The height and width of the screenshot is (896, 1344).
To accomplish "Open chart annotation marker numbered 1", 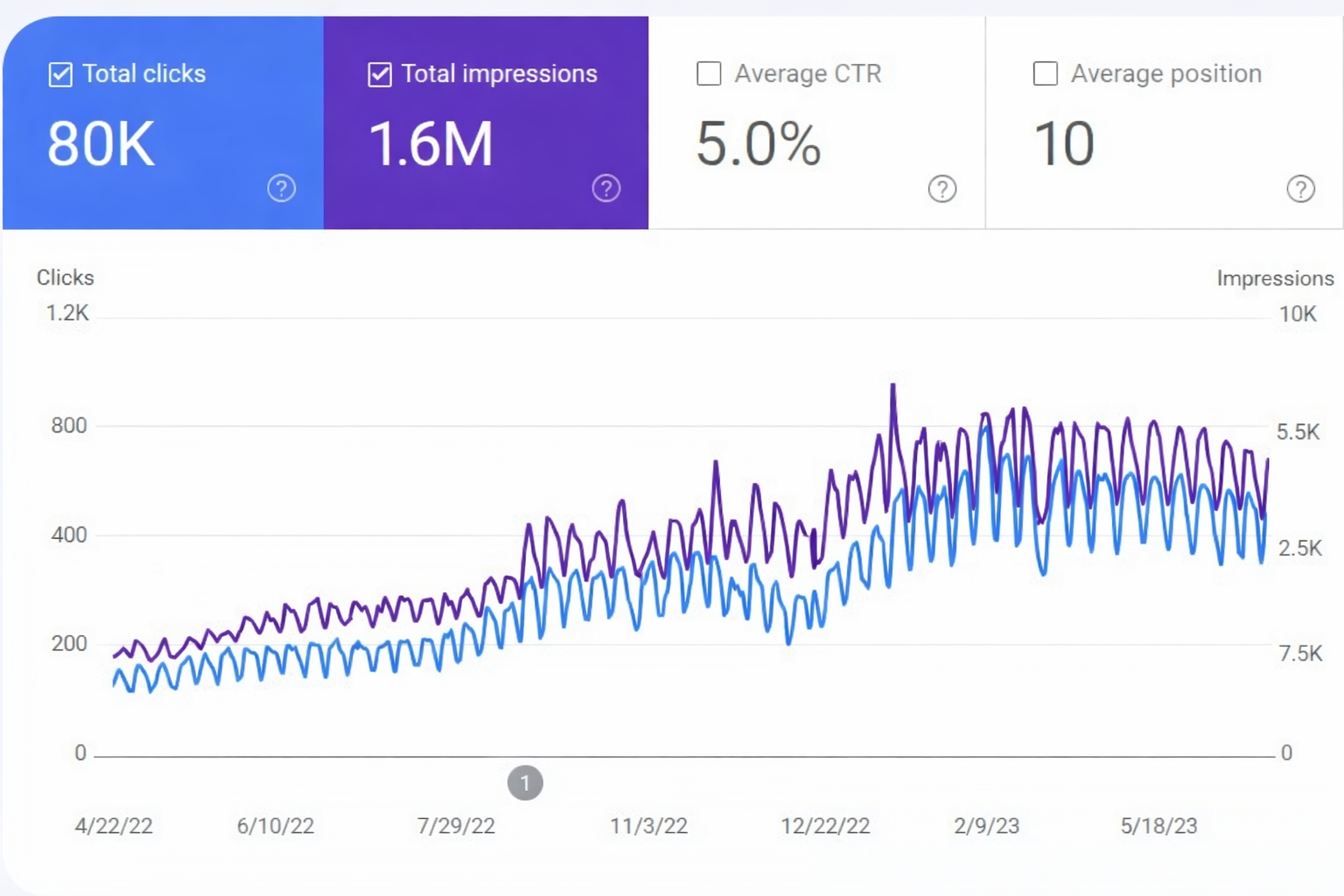I will (x=525, y=783).
